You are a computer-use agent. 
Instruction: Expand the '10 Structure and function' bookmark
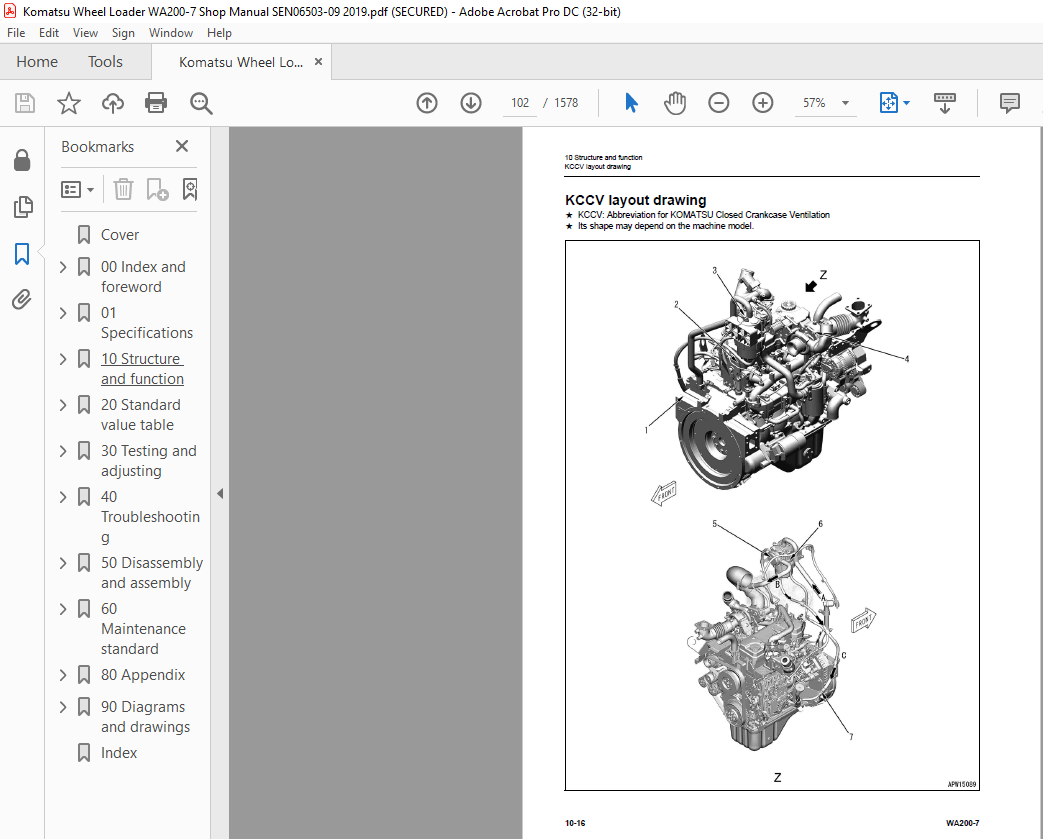click(63, 359)
